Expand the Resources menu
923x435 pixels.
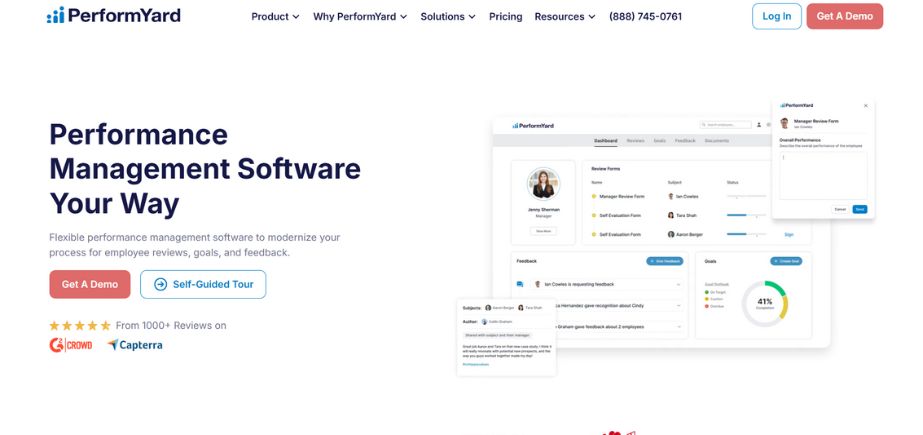(565, 16)
